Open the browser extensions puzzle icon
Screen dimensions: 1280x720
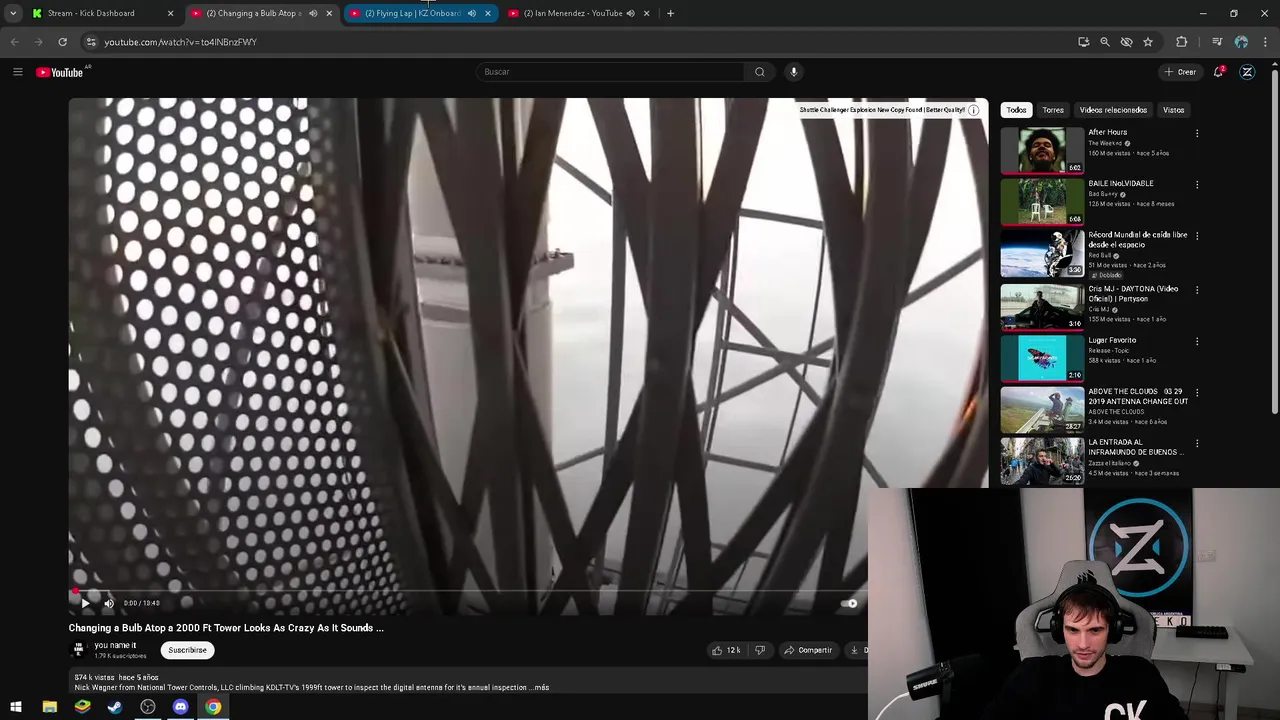(1182, 42)
